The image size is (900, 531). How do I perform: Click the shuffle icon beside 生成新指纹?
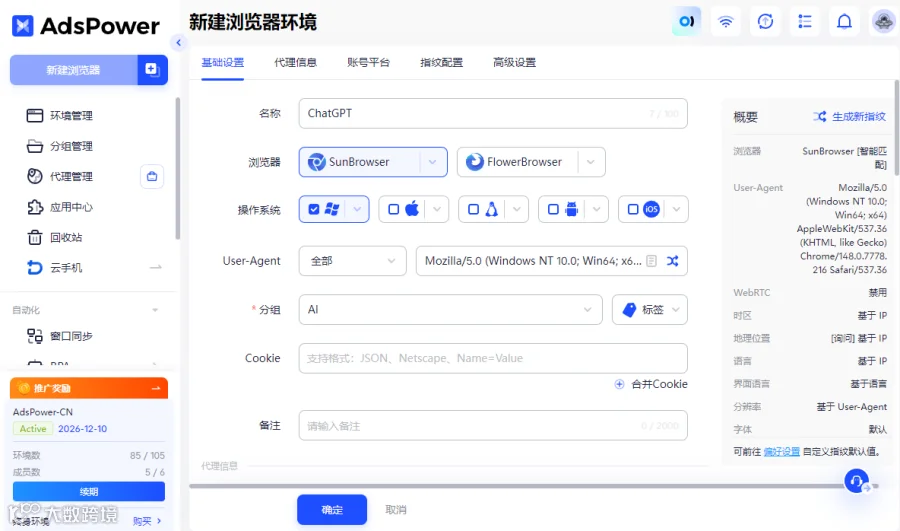click(820, 117)
